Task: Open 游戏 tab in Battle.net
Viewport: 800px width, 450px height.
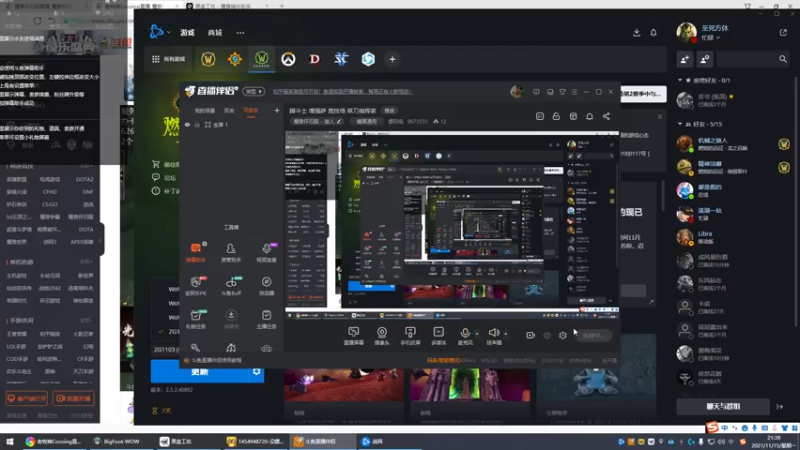Action: 187,33
